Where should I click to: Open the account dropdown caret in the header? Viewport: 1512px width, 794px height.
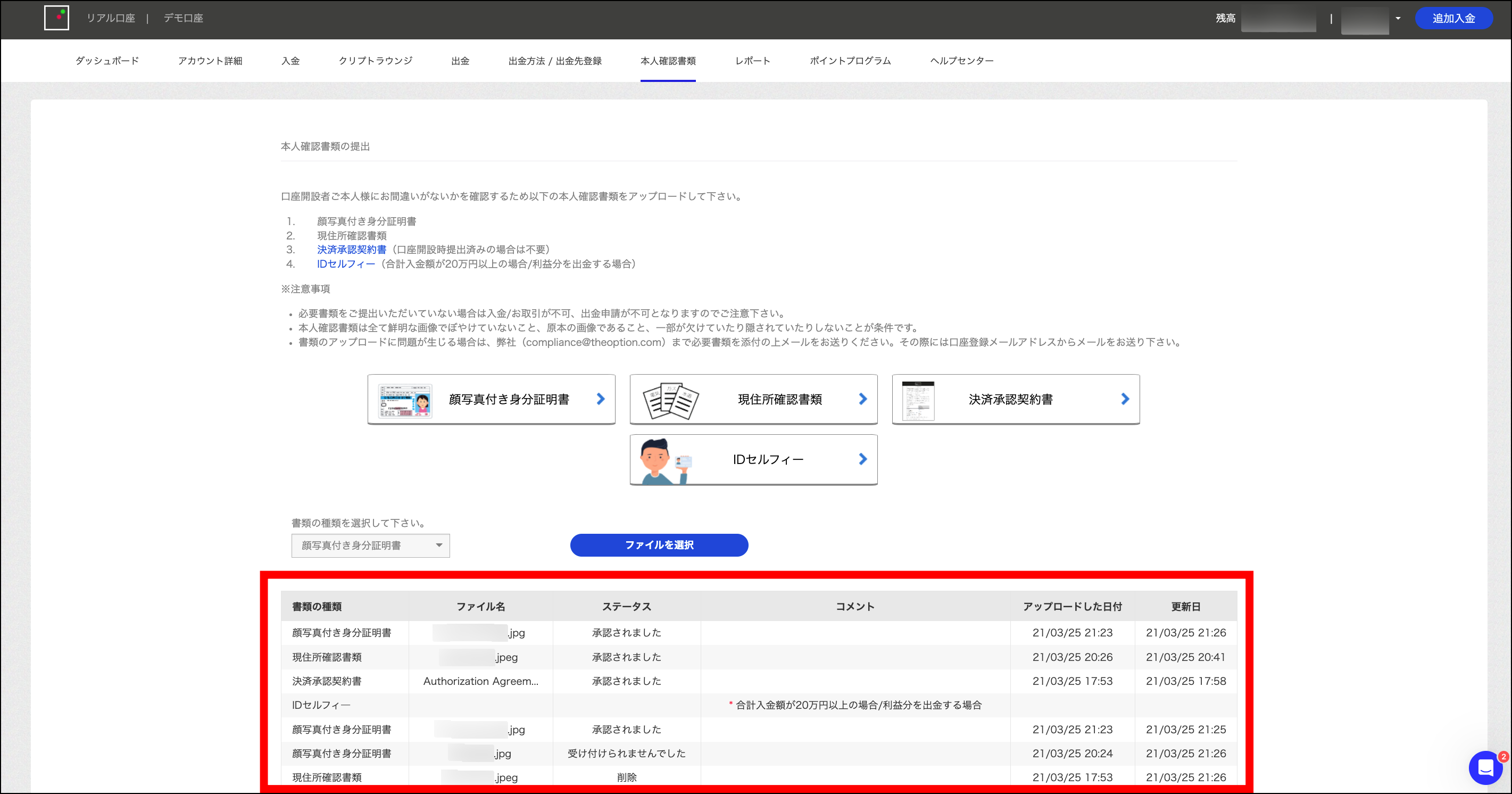tap(1398, 19)
